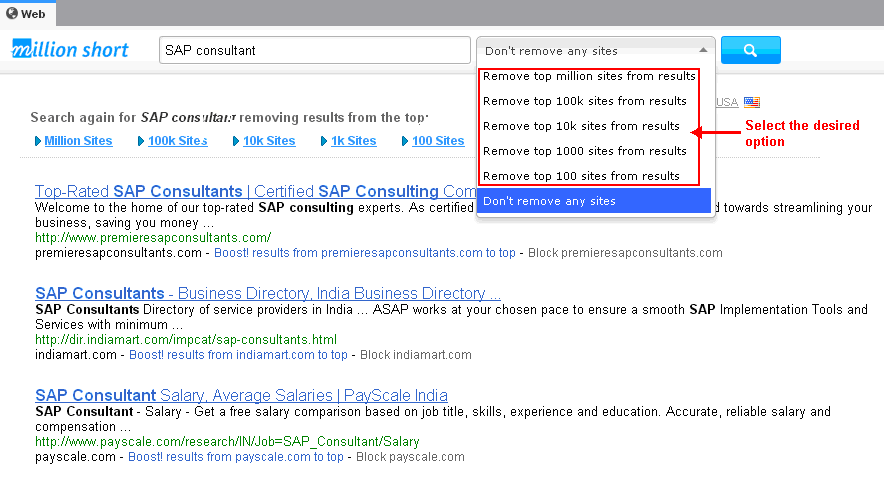884x479 pixels.
Task: Block indiamart.com
Action: click(416, 355)
